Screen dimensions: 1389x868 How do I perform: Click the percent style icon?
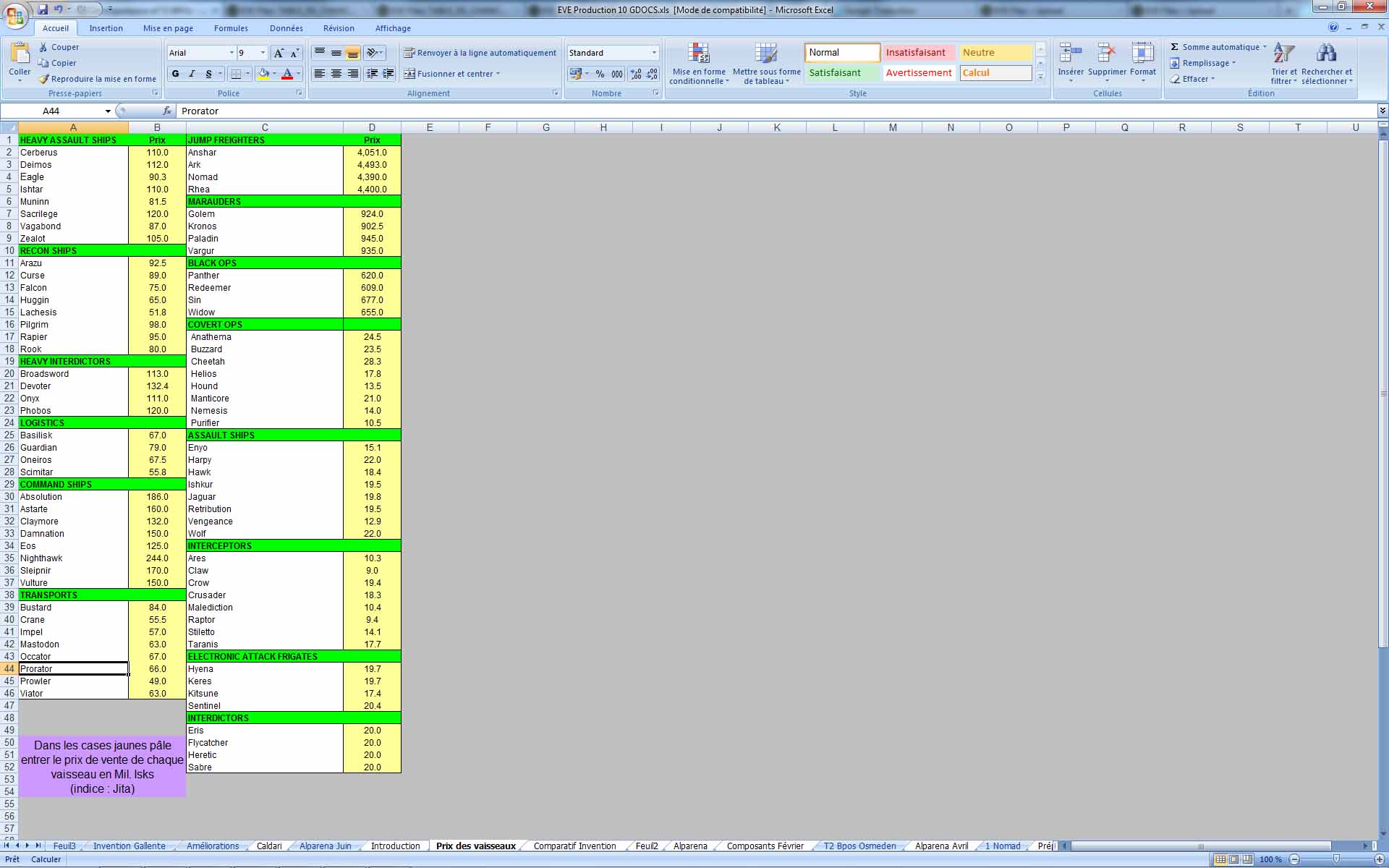click(x=600, y=74)
